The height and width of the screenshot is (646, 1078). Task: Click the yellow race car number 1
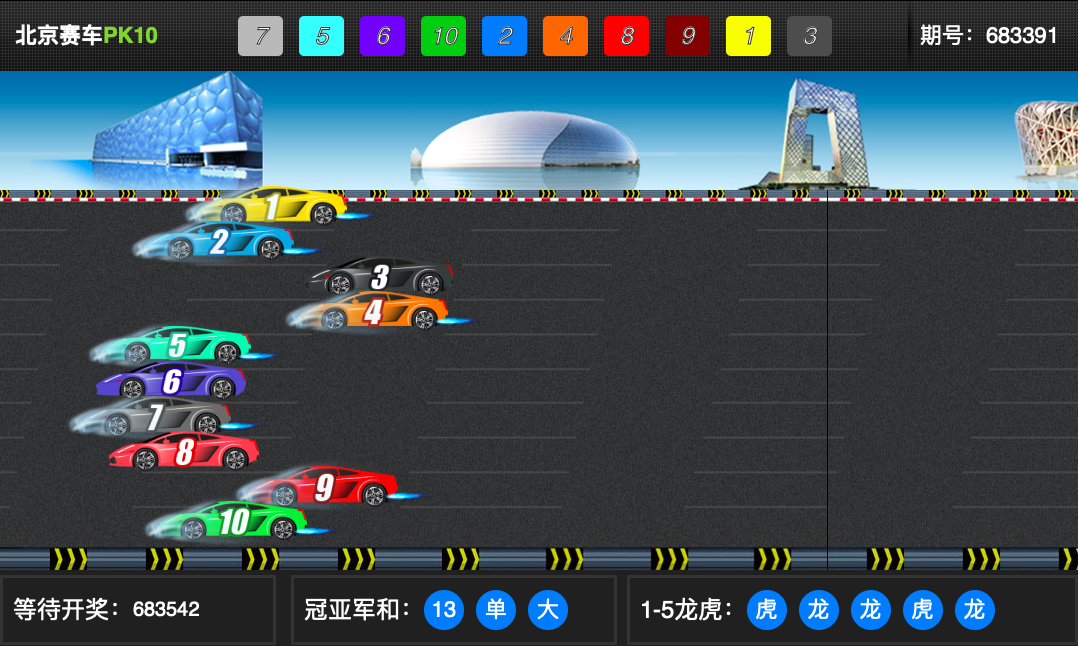point(275,205)
